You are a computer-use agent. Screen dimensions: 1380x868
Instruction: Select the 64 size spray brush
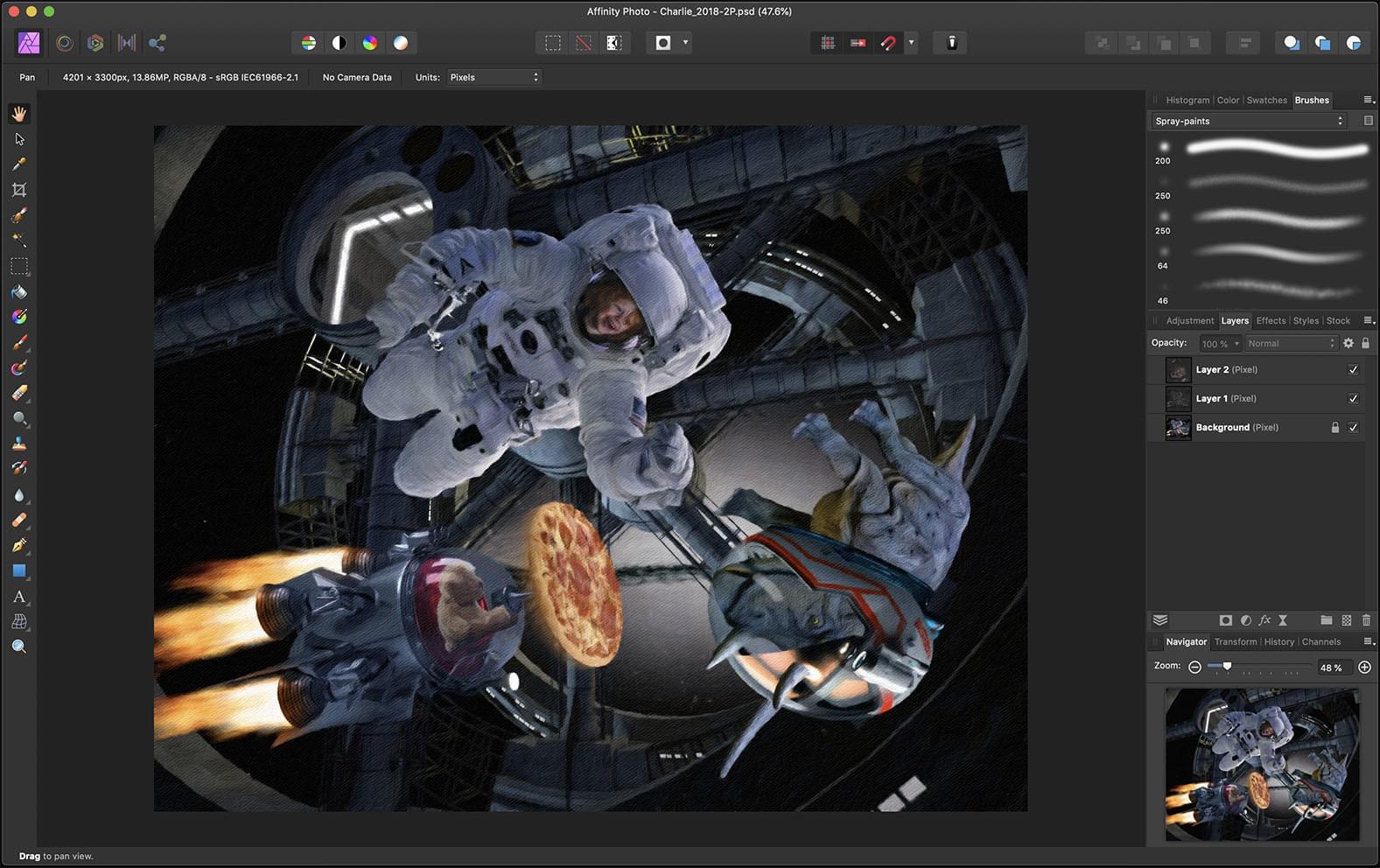tap(1261, 256)
